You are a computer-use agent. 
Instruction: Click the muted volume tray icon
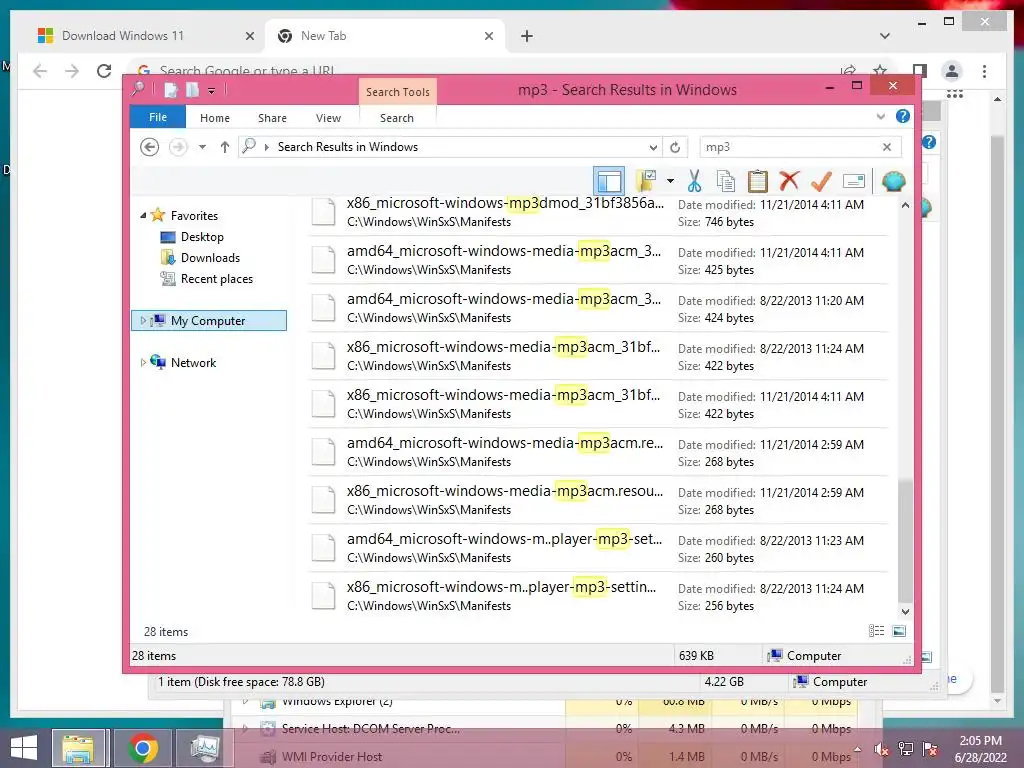click(881, 750)
